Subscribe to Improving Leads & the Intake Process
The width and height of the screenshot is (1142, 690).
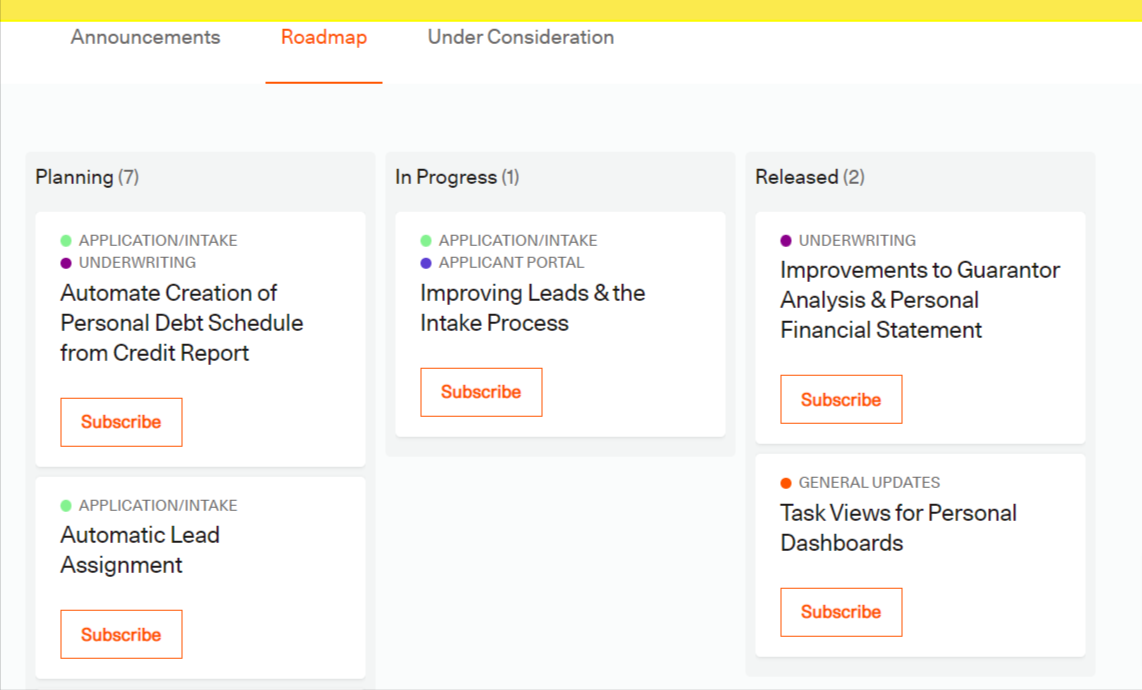coord(481,392)
